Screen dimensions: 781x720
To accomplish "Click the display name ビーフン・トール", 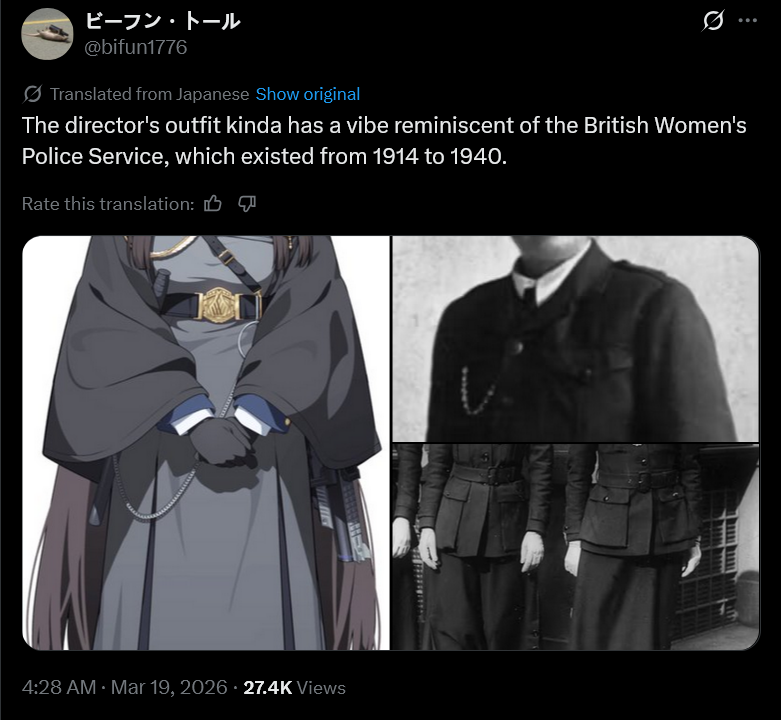I will pos(162,21).
